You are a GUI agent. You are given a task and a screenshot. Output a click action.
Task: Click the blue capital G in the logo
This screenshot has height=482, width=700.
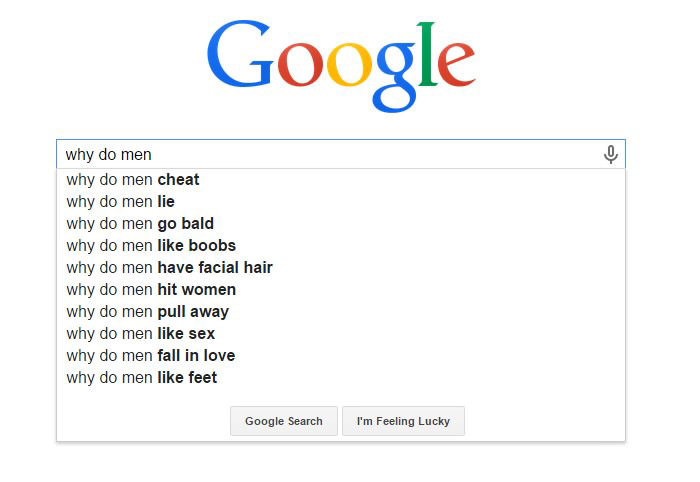pyautogui.click(x=240, y=53)
